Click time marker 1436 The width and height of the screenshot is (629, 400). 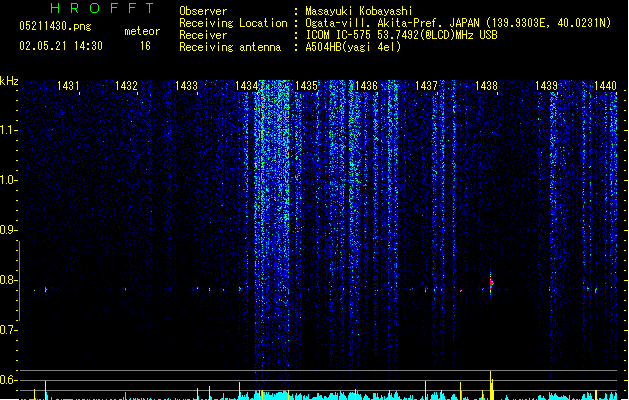pyautogui.click(x=366, y=85)
